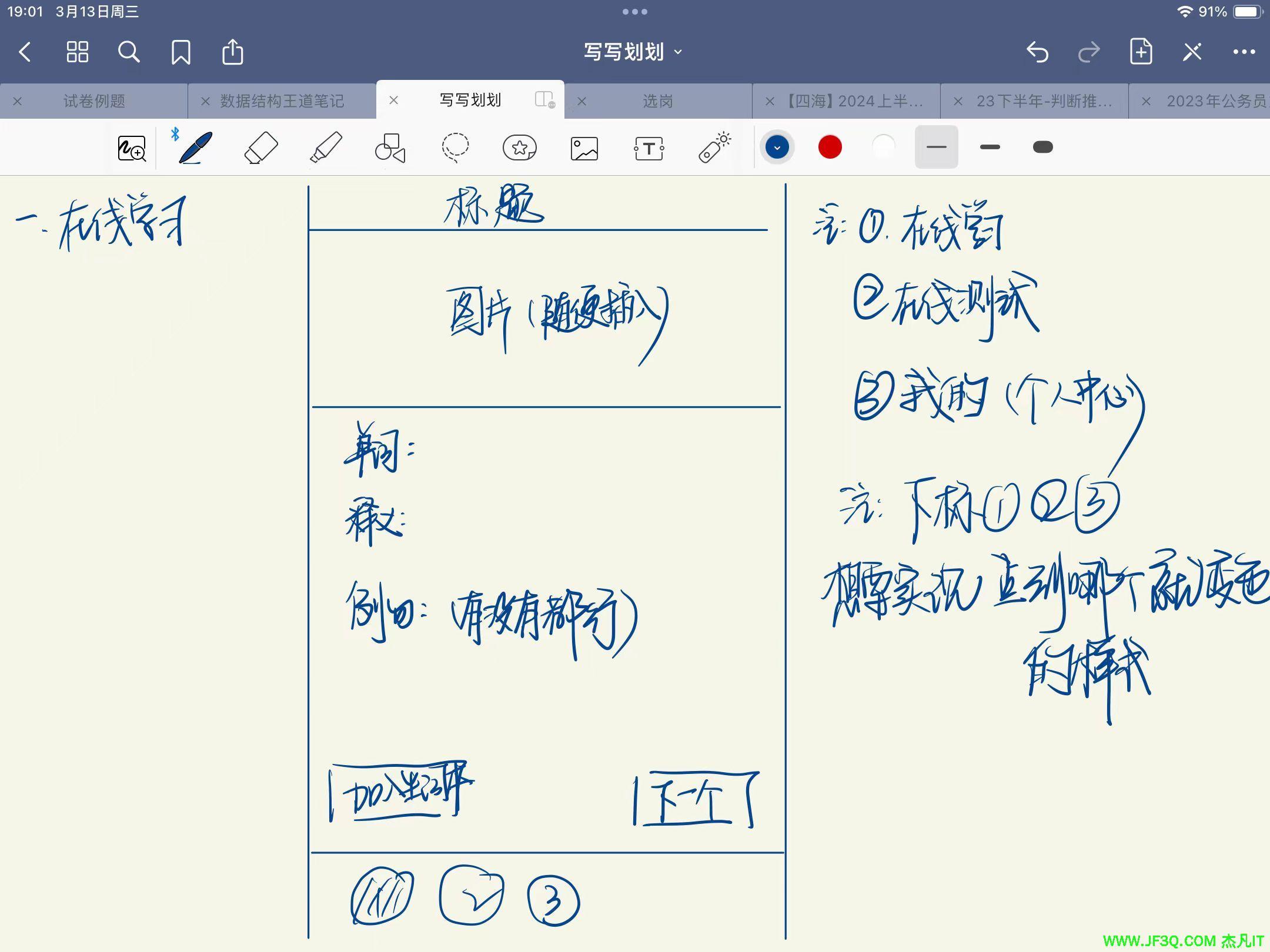1270x952 pixels.
Task: Select the Highlighter tool
Action: pos(326,148)
